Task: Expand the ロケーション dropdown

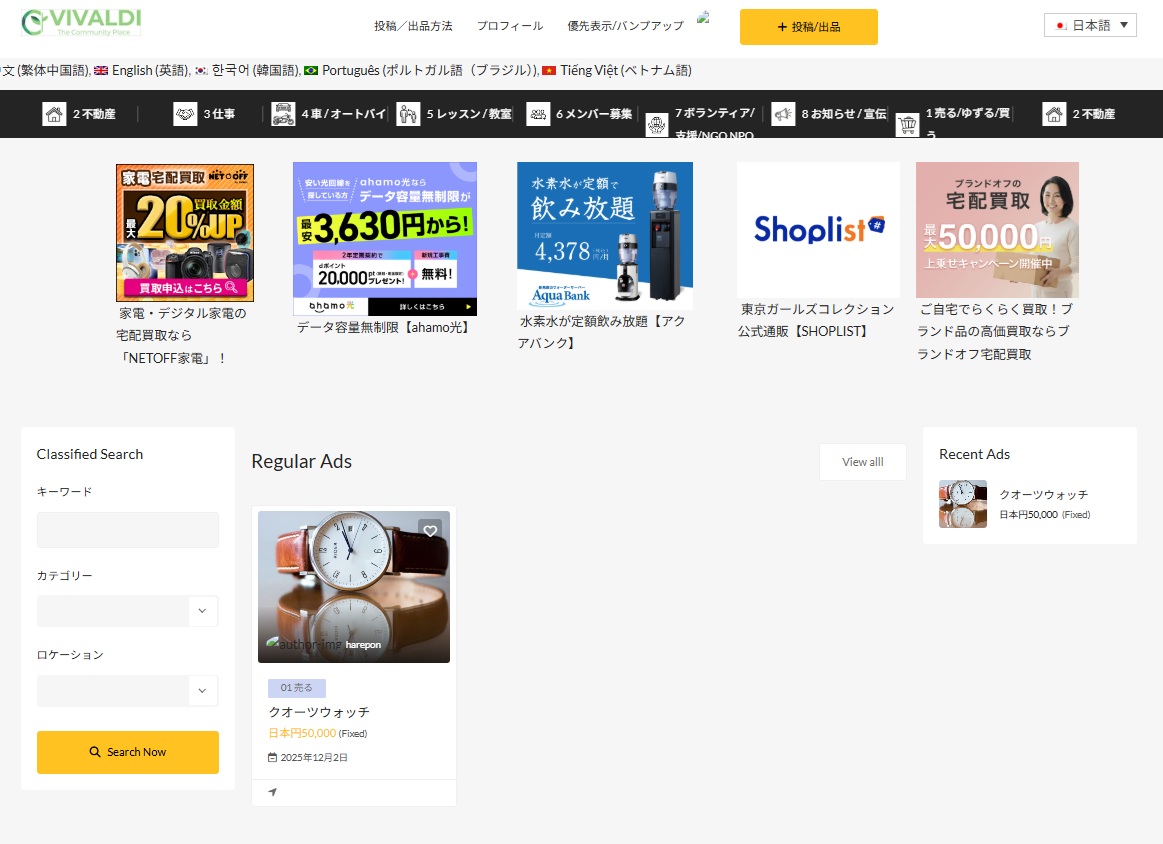Action: (203, 690)
